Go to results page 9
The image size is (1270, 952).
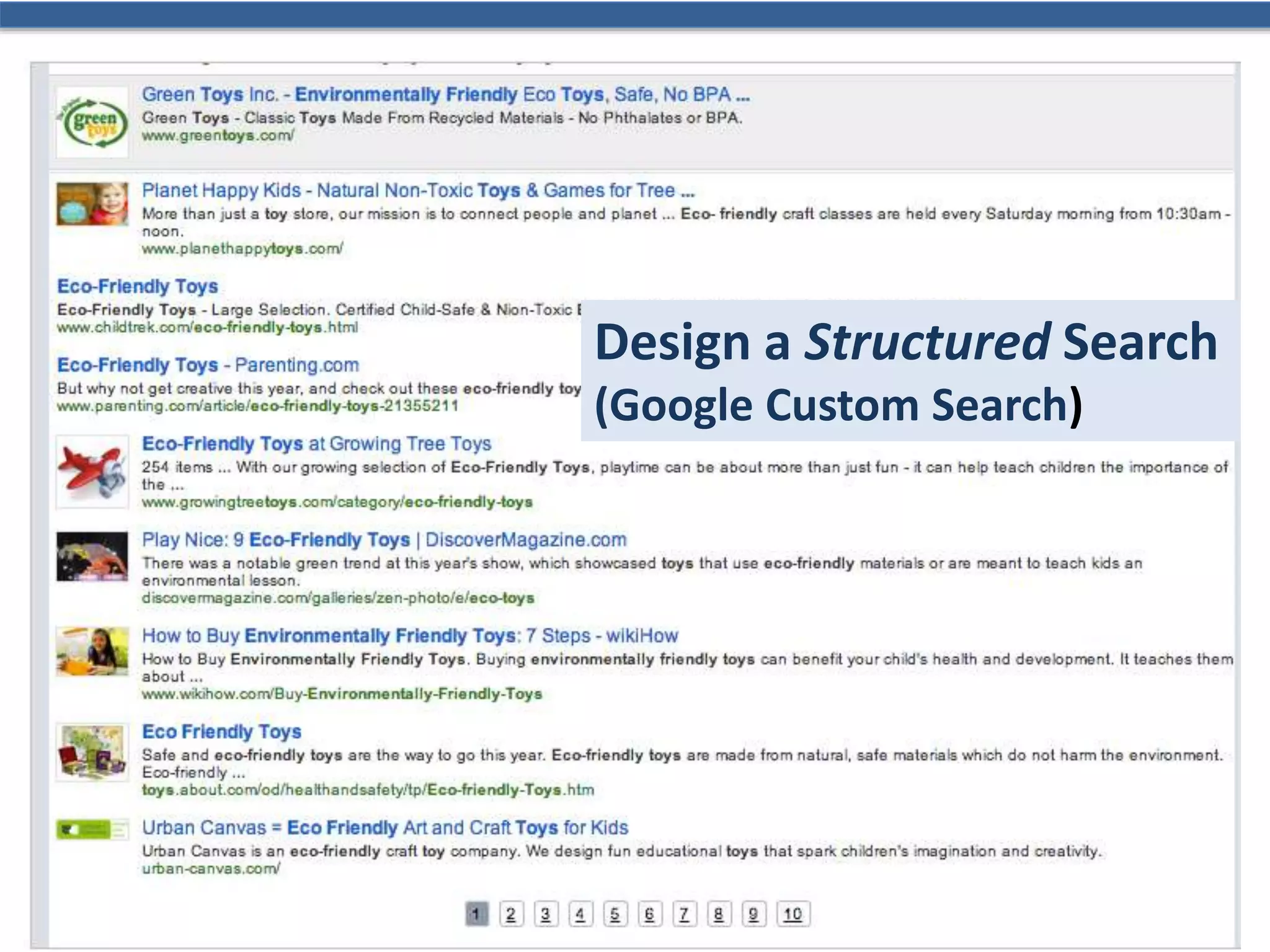tap(754, 914)
